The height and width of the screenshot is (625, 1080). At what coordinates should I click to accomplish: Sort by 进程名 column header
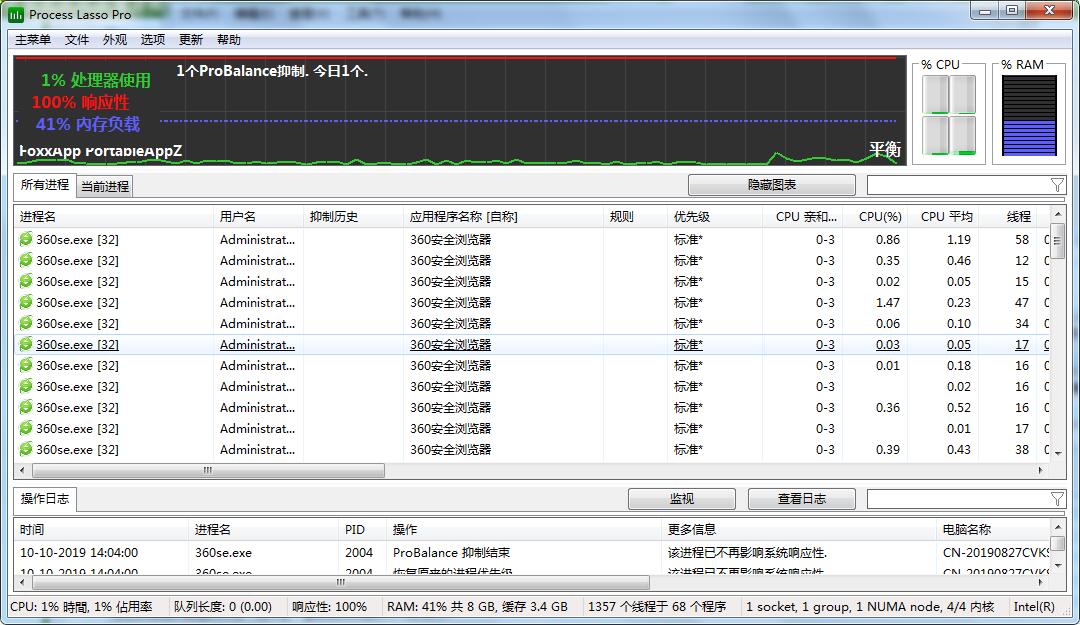tap(114, 216)
